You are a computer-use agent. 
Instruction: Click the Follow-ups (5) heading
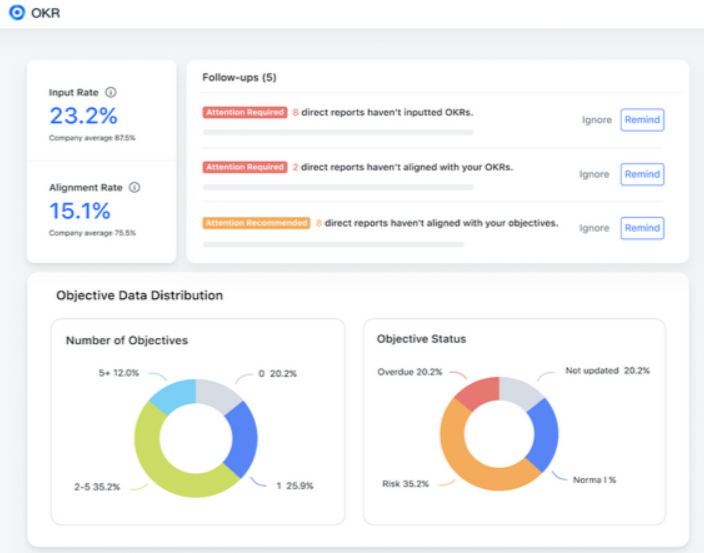239,78
